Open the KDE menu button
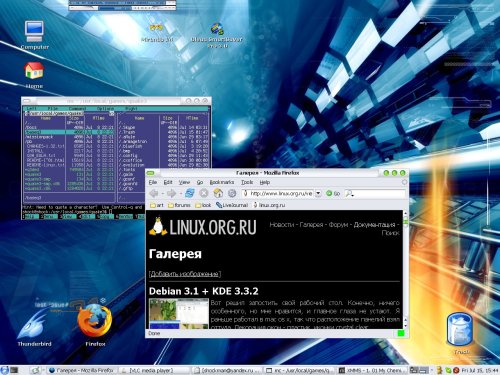This screenshot has height=375, width=500. (x=4, y=370)
